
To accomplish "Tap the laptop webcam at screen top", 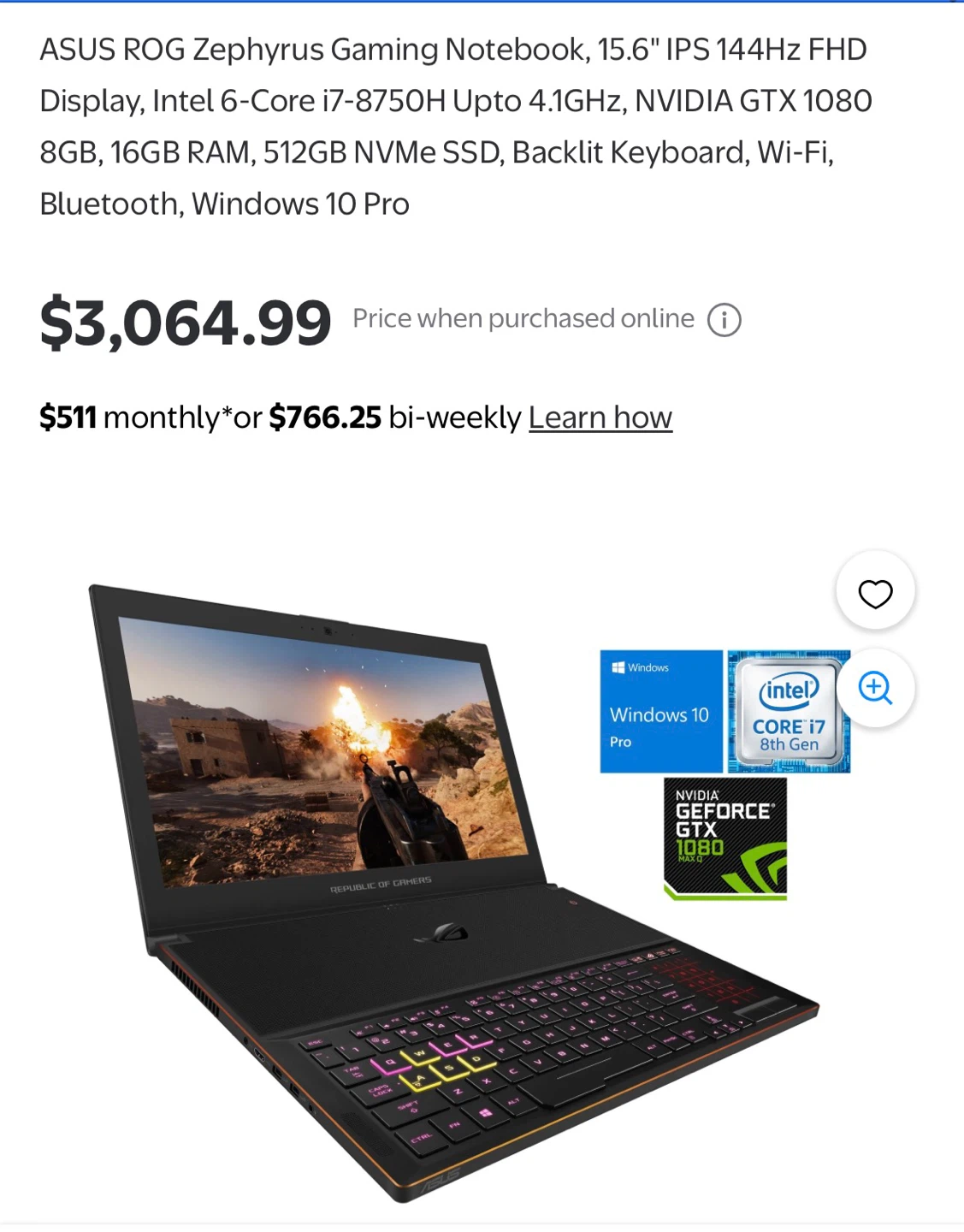I will coord(327,631).
